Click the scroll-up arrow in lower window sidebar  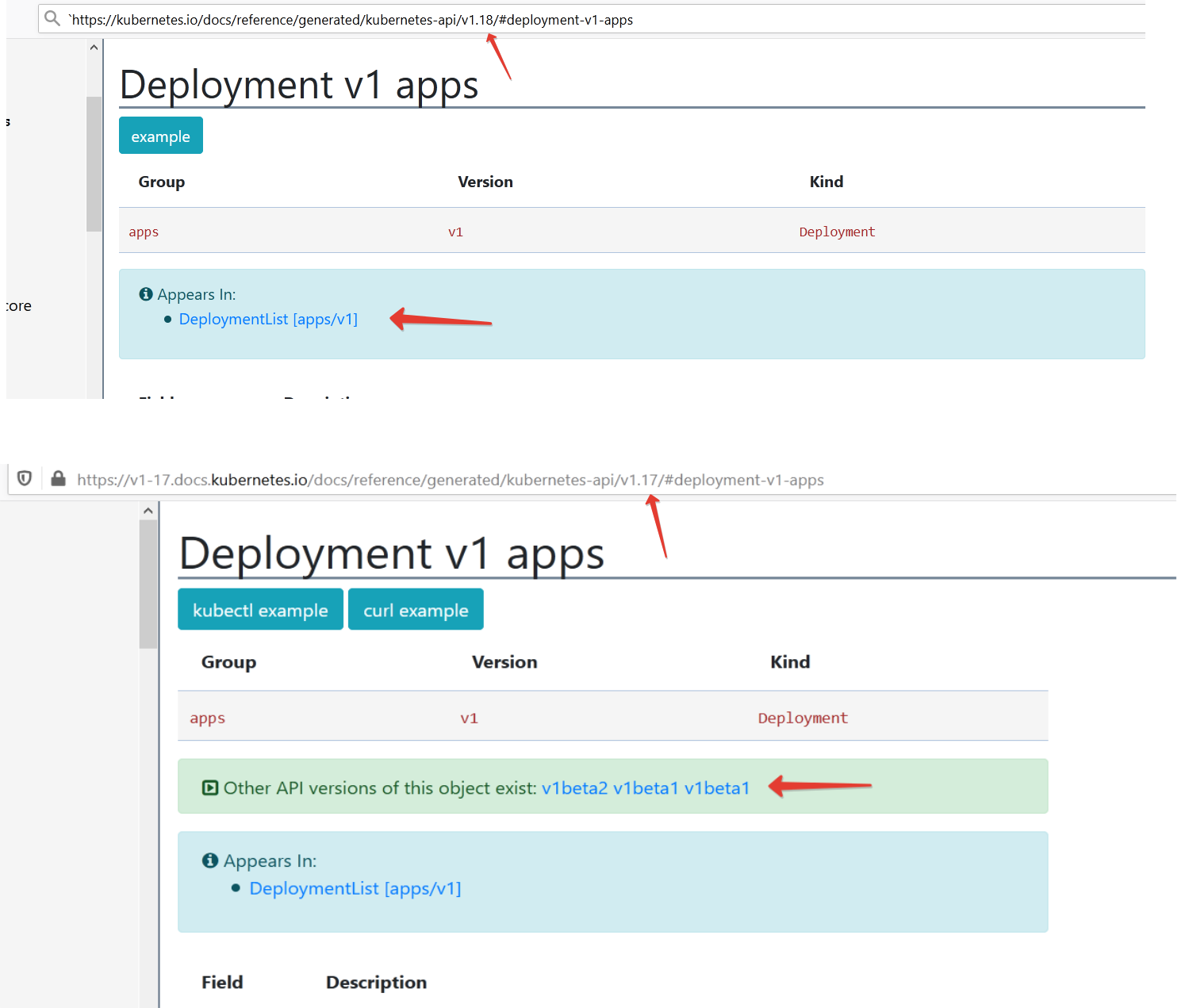tap(148, 511)
